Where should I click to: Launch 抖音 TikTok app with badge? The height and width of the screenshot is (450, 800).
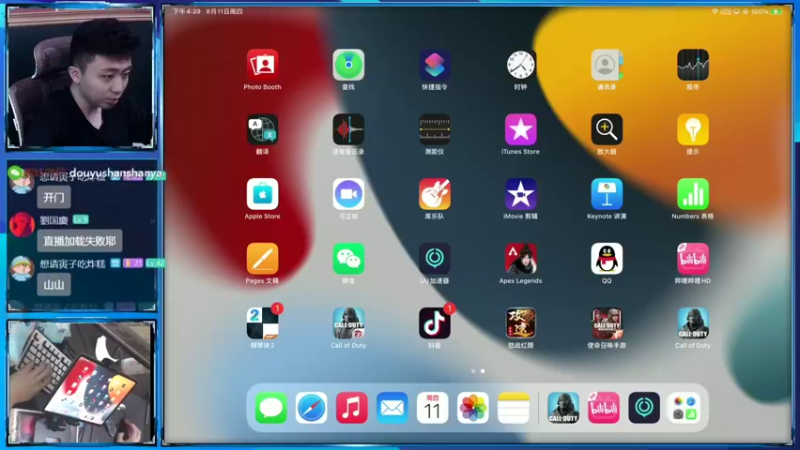click(434, 323)
